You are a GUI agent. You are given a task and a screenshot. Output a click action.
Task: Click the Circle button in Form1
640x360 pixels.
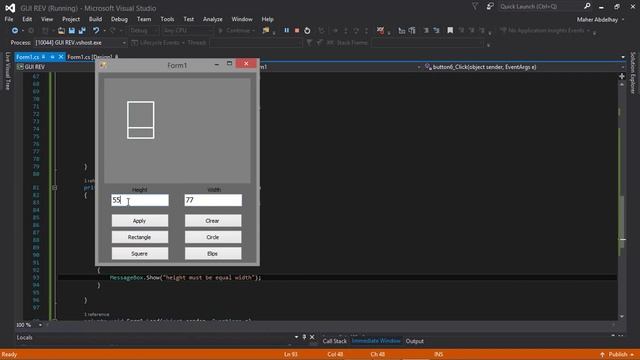pyautogui.click(x=213, y=237)
